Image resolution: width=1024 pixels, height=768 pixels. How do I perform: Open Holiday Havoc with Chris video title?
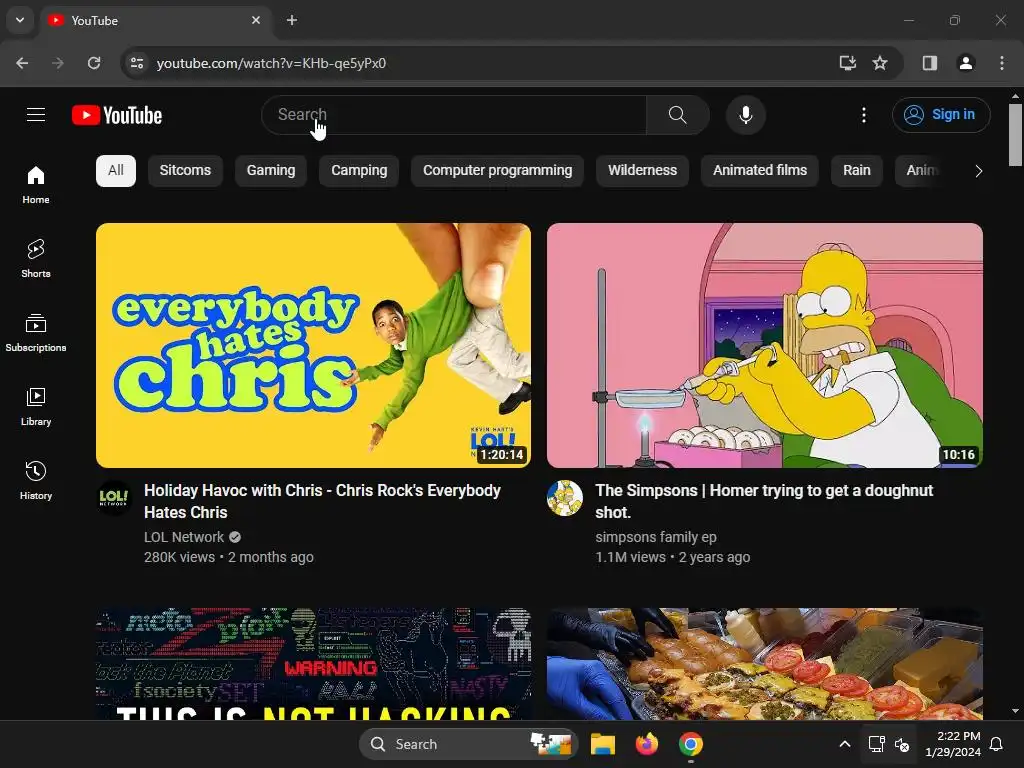[x=322, y=502]
